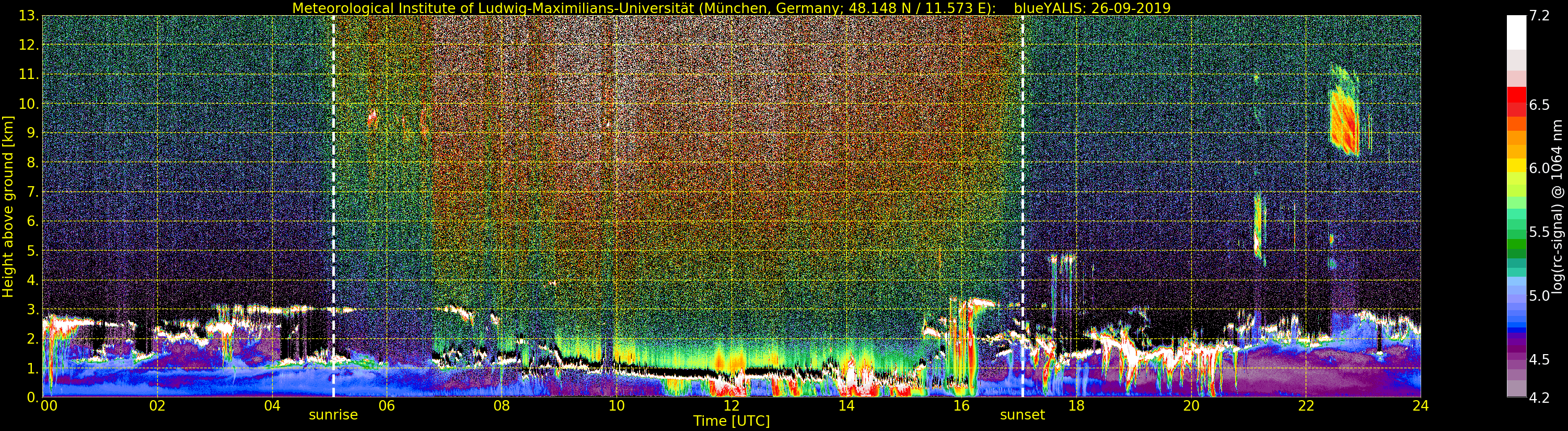Click height axis tick label '6.'
The height and width of the screenshot is (431, 1568).
click(32, 221)
